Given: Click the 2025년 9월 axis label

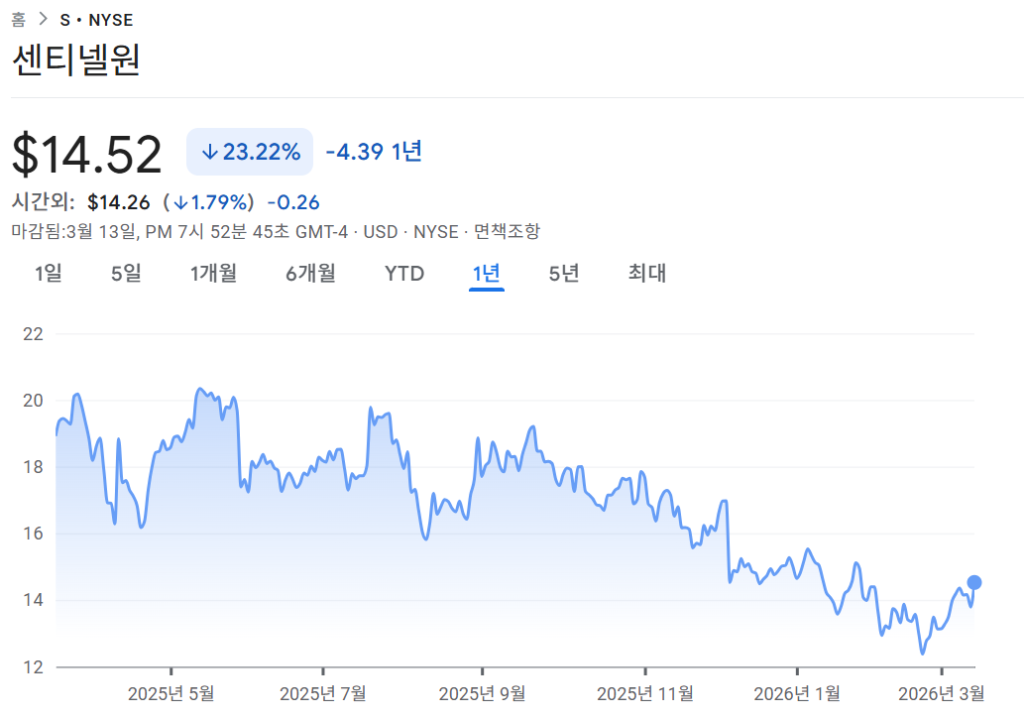Looking at the screenshot, I should point(482,693).
